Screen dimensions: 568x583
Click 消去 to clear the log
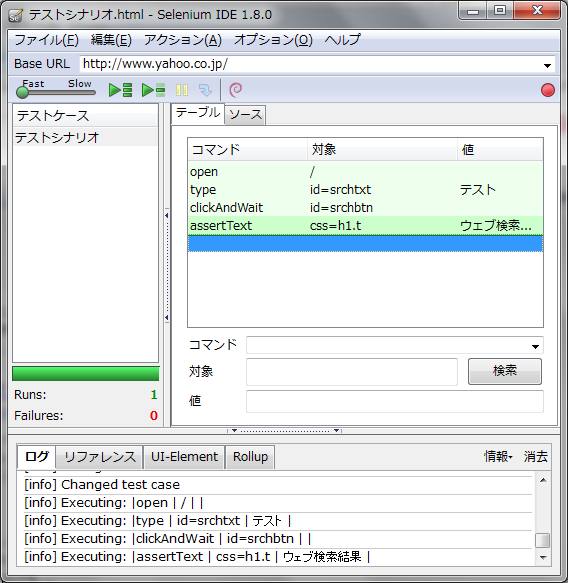tap(536, 457)
